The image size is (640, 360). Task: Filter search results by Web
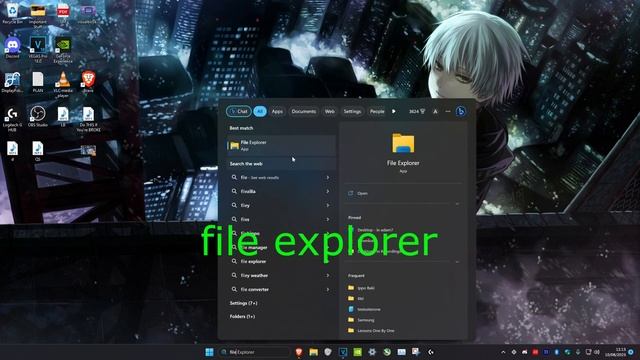(x=329, y=111)
